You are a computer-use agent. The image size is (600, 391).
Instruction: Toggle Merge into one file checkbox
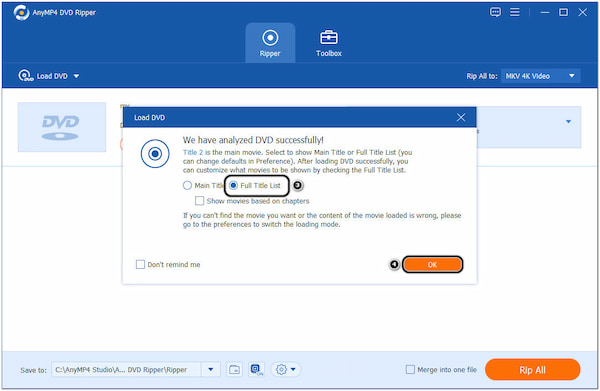click(x=410, y=370)
